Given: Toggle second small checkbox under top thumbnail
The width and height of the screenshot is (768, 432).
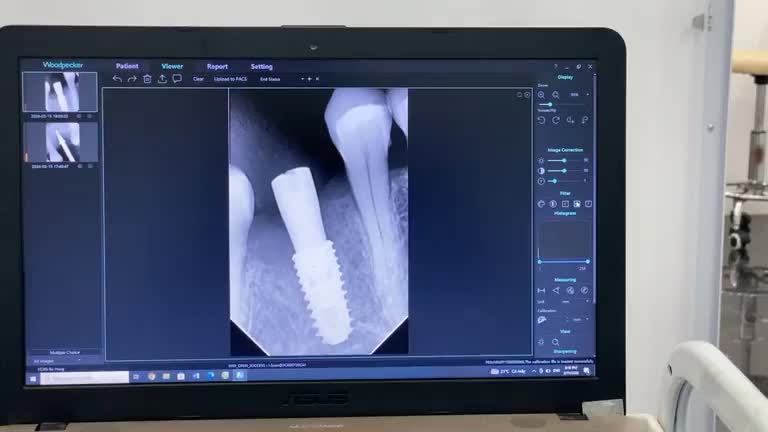Looking at the screenshot, I should [89, 116].
